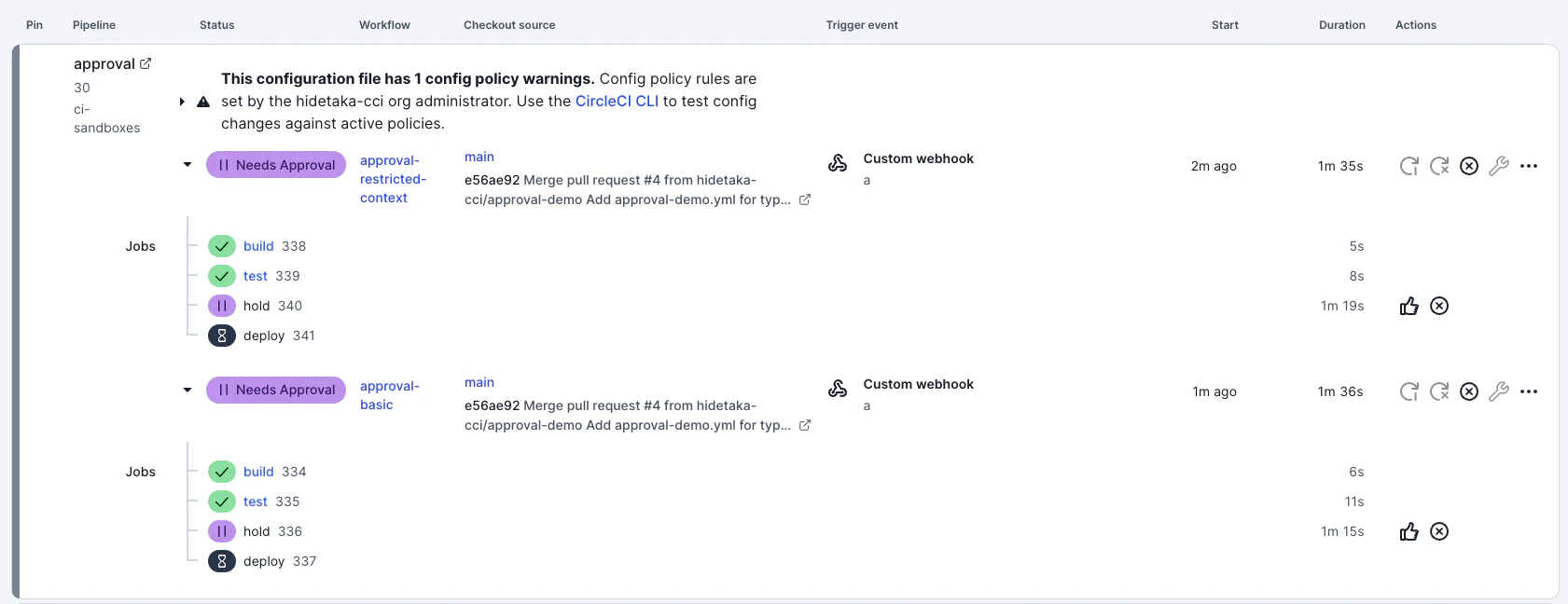The image size is (1568, 604).
Task: Open commit external link for approval-basic
Action: (x=805, y=425)
